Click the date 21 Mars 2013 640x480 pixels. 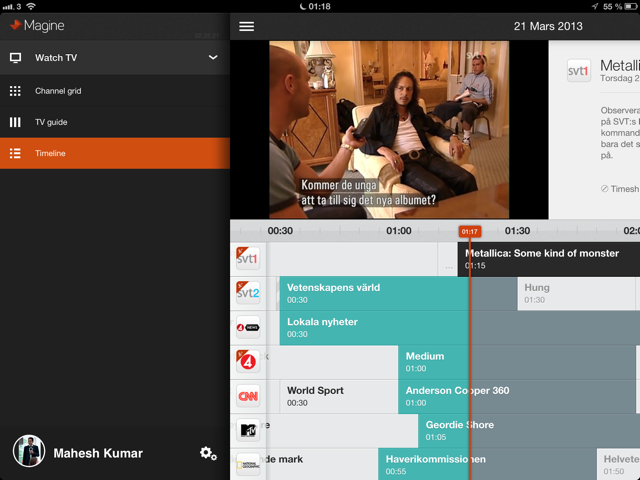click(x=548, y=26)
